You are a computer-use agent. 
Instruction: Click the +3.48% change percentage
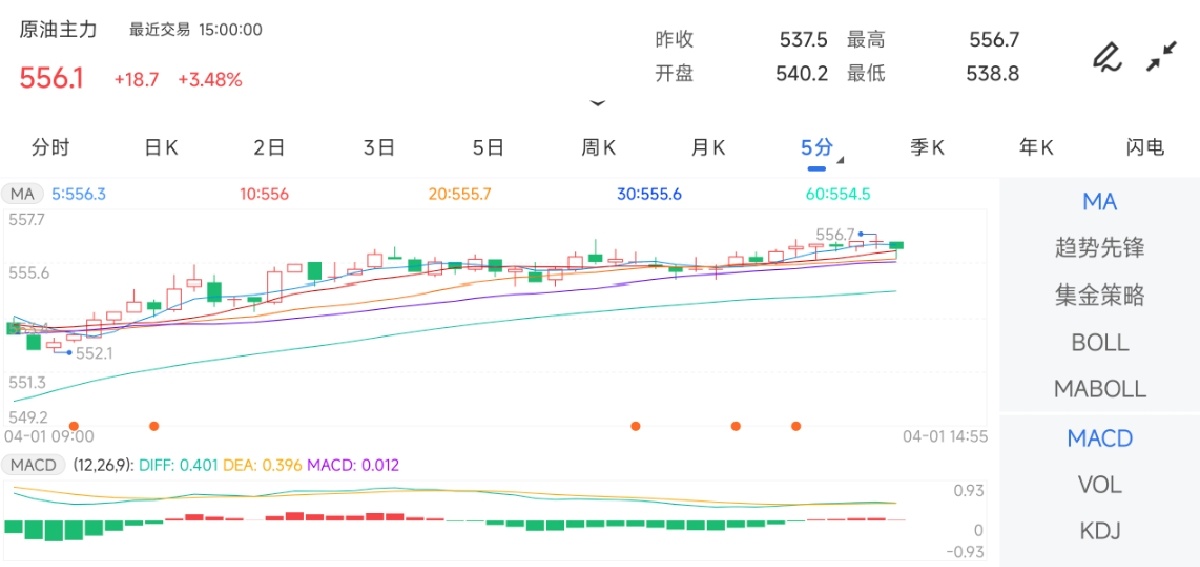click(210, 80)
